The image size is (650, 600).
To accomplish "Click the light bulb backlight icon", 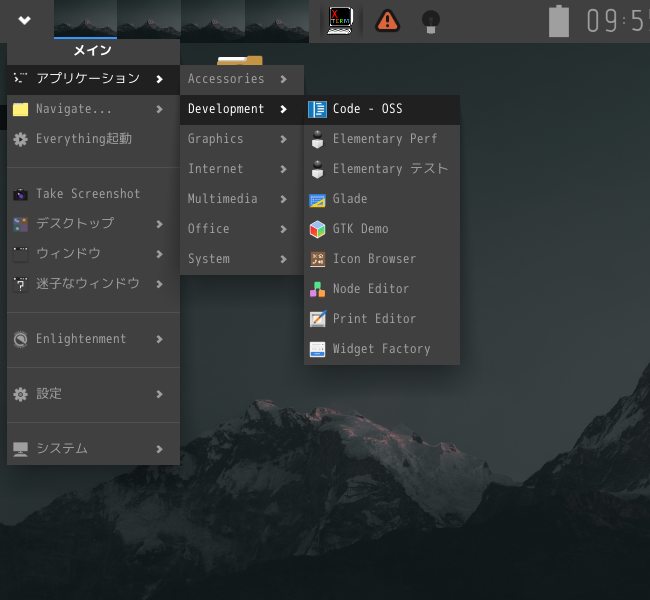I will (431, 22).
